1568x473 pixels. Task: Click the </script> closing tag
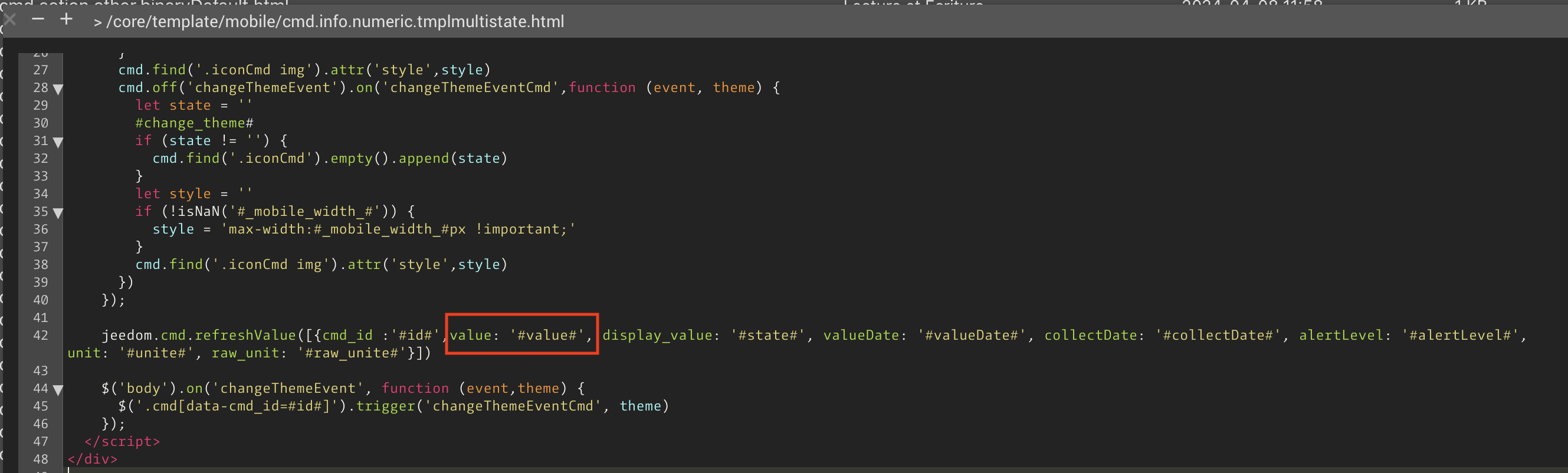(x=122, y=441)
